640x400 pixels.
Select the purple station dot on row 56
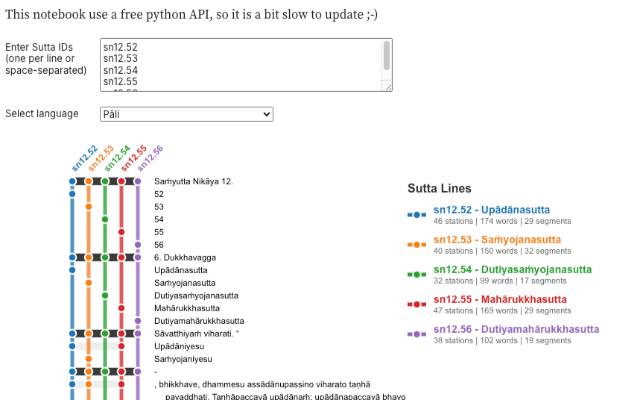[x=137, y=245]
